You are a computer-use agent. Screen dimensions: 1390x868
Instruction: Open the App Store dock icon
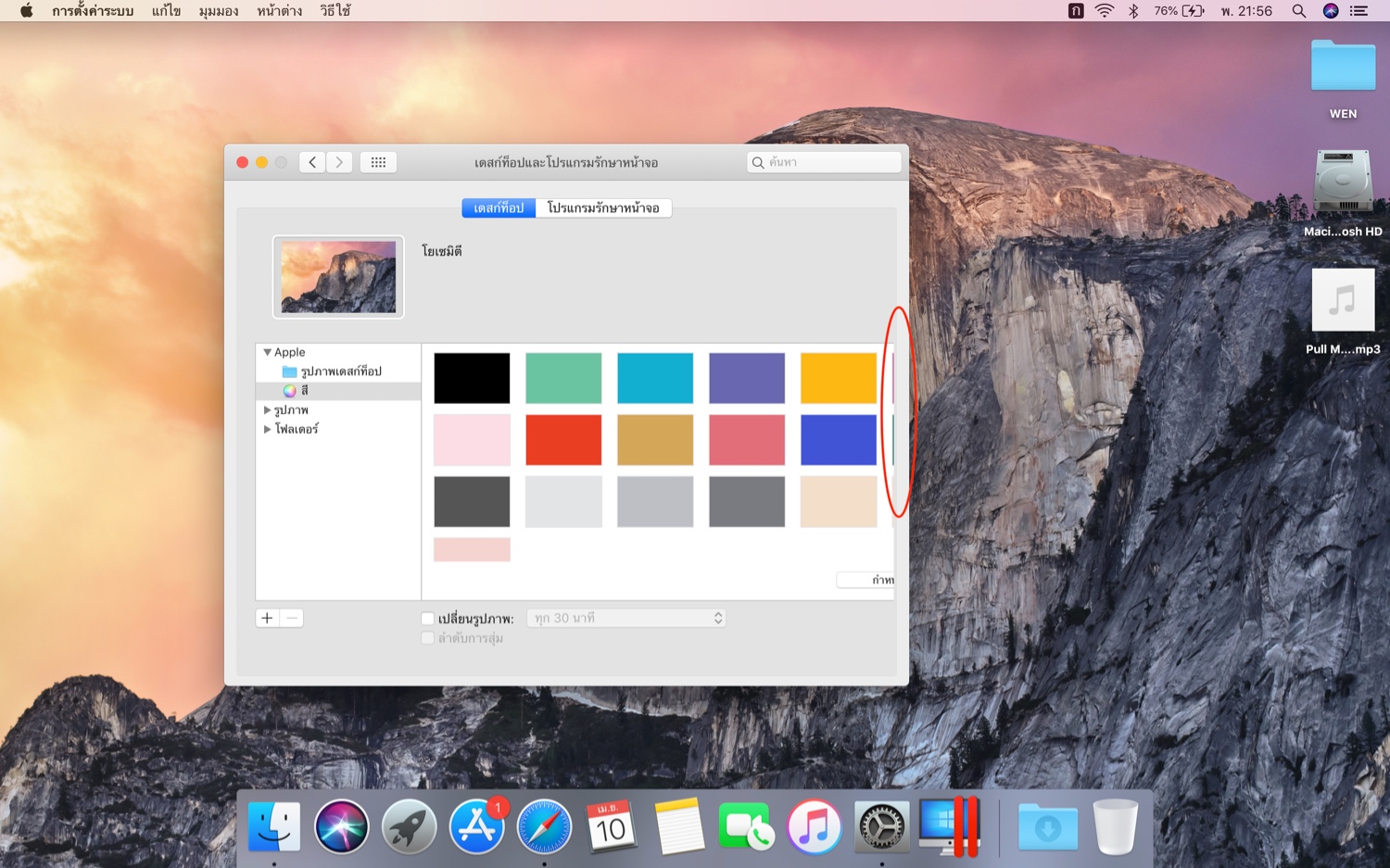click(x=476, y=826)
